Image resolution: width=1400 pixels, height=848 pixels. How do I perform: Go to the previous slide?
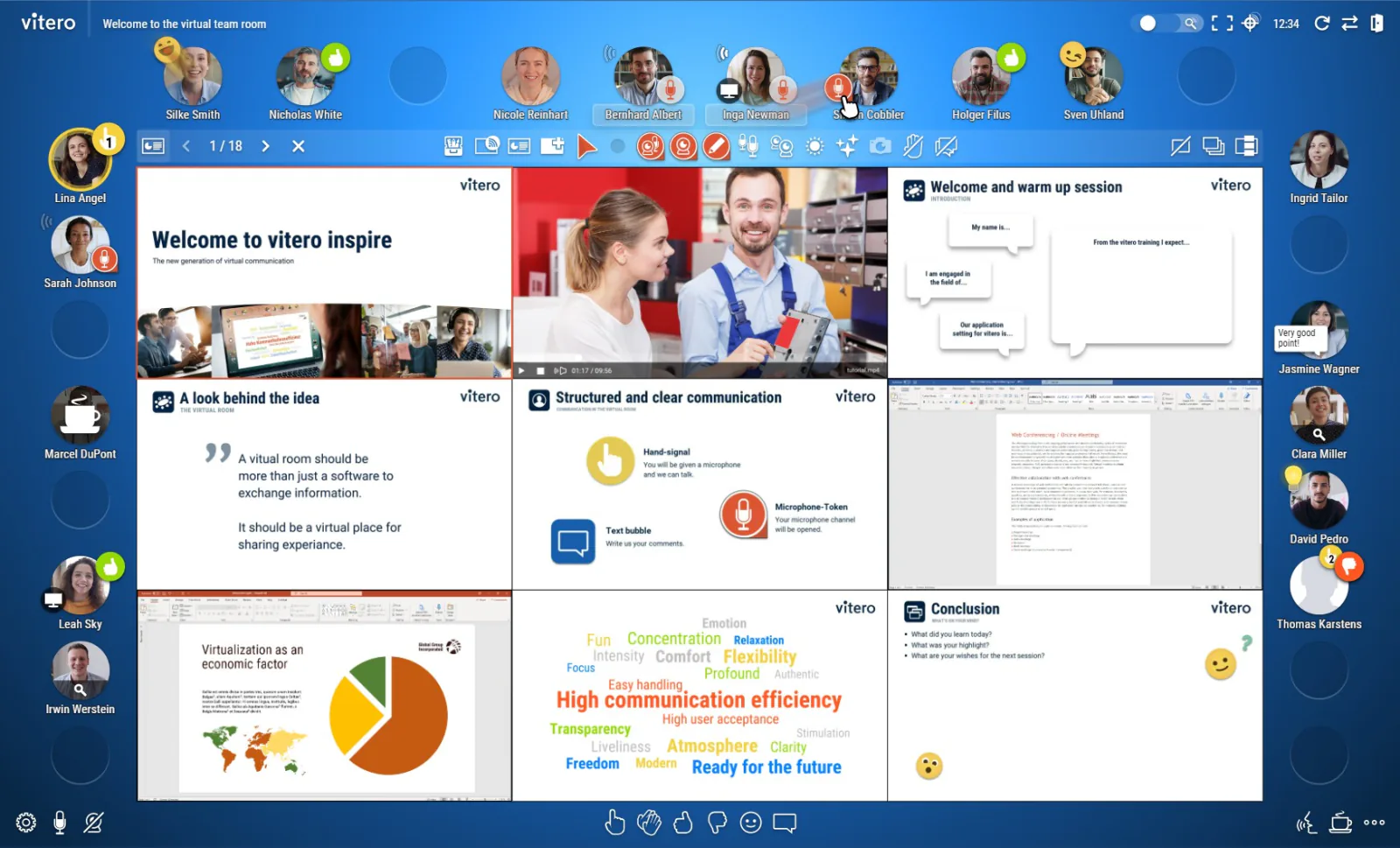pos(186,146)
